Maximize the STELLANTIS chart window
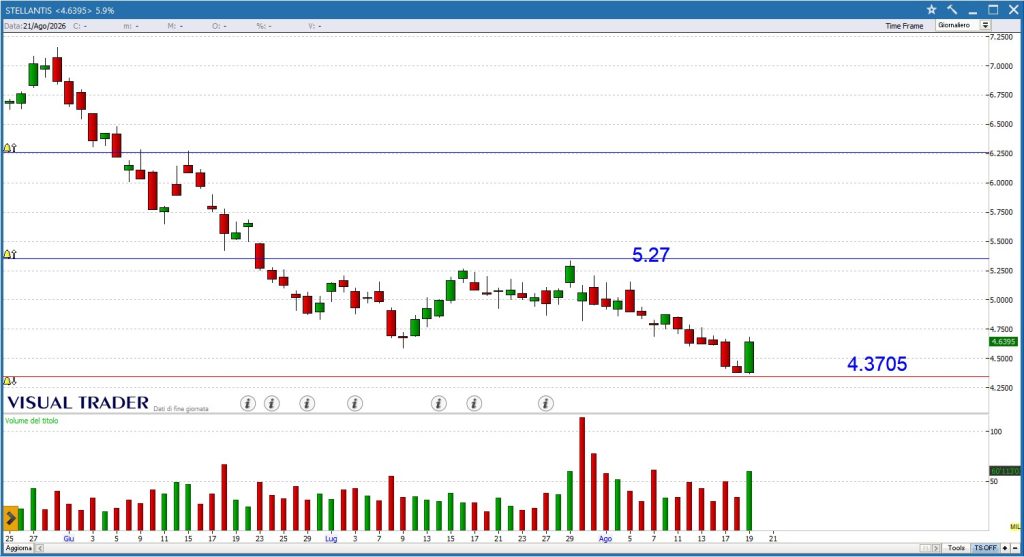Image resolution: width=1024 pixels, height=557 pixels. [993, 10]
